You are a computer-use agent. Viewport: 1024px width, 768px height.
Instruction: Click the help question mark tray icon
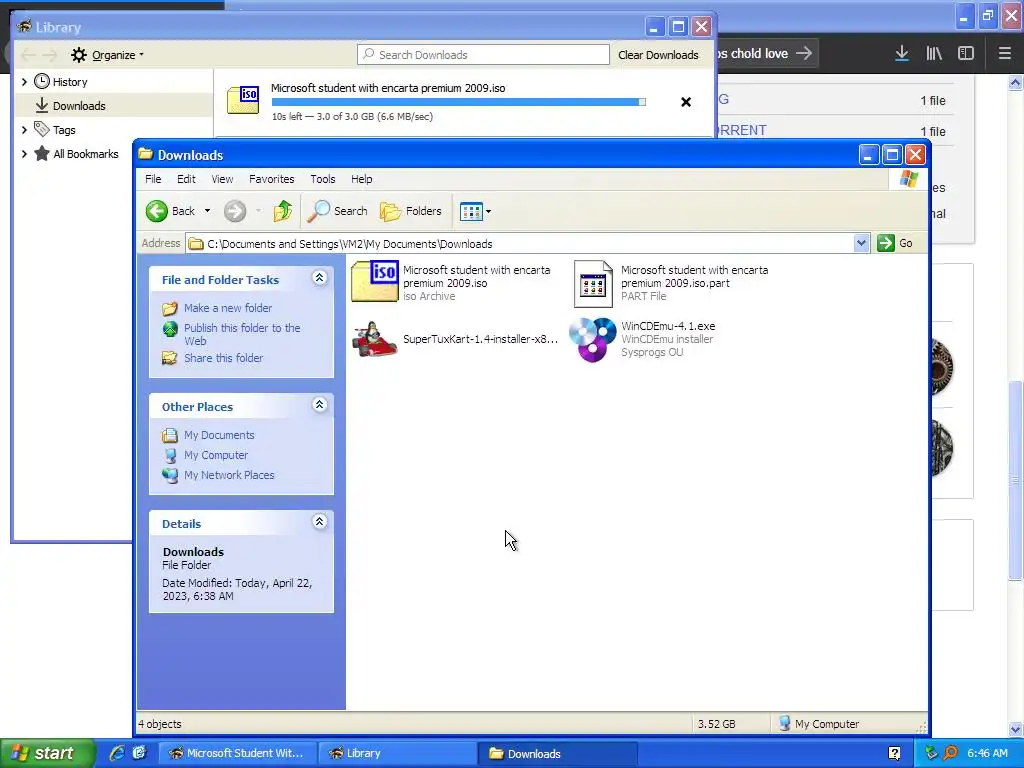pos(894,753)
